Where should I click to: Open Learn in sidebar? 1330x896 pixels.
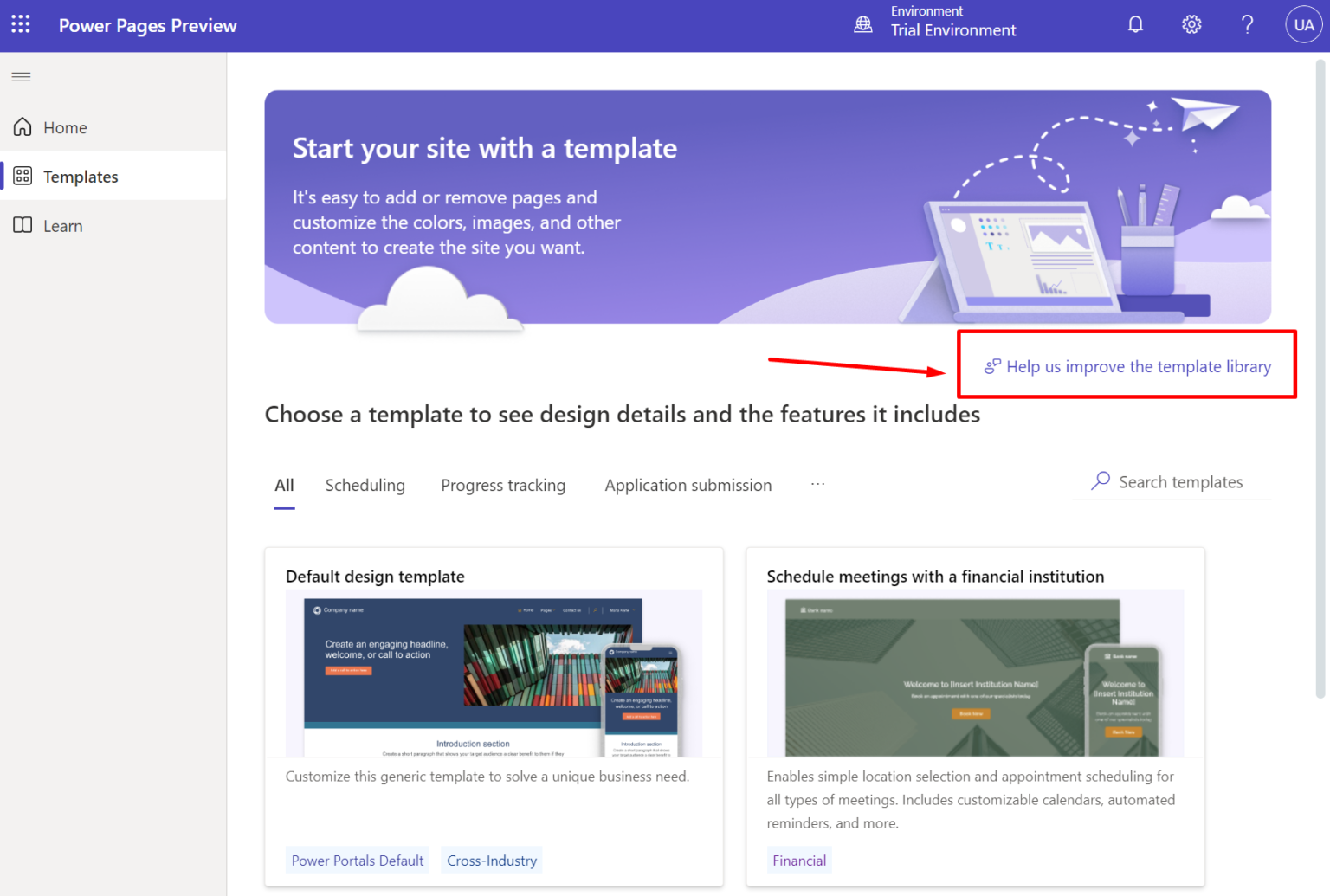tap(113, 225)
